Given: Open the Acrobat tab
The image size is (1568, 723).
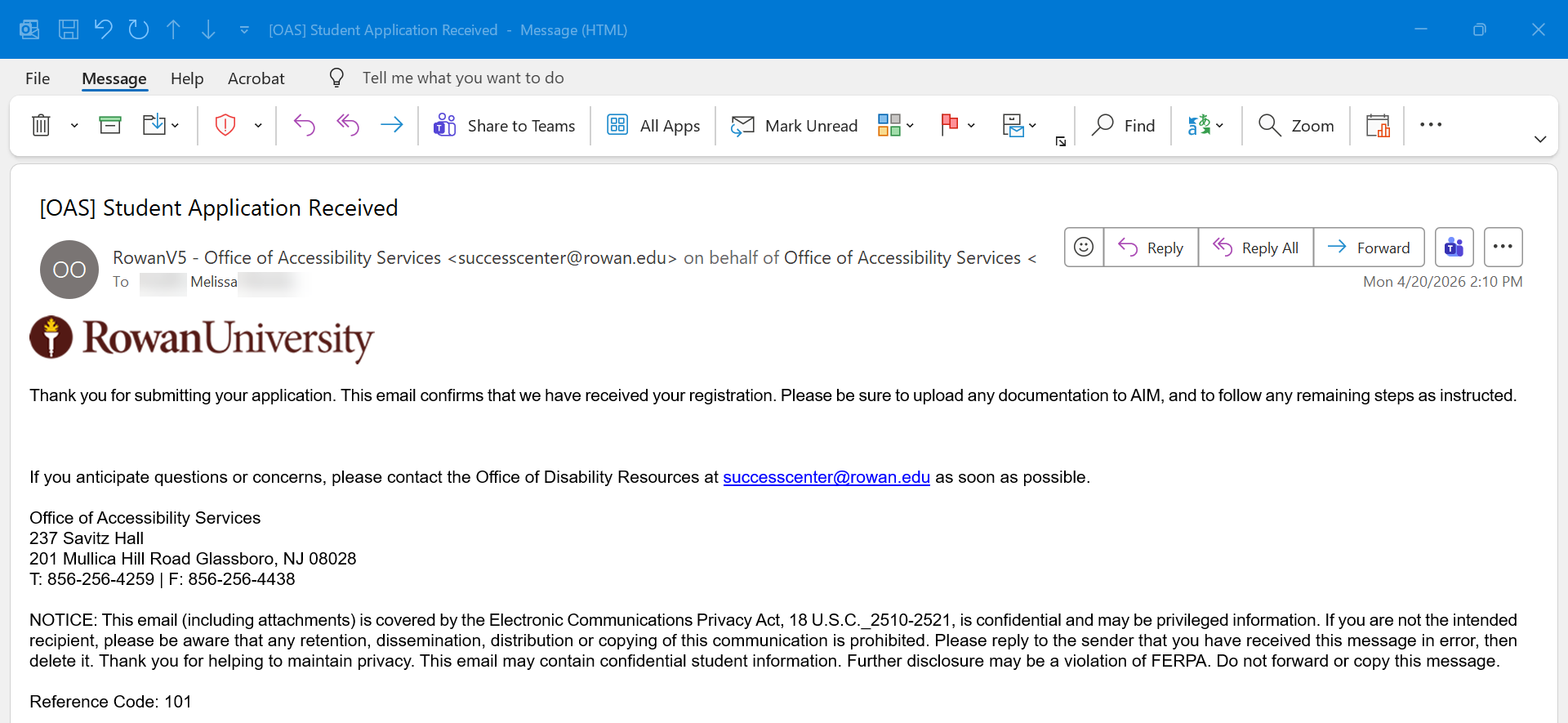Looking at the screenshot, I should (256, 78).
